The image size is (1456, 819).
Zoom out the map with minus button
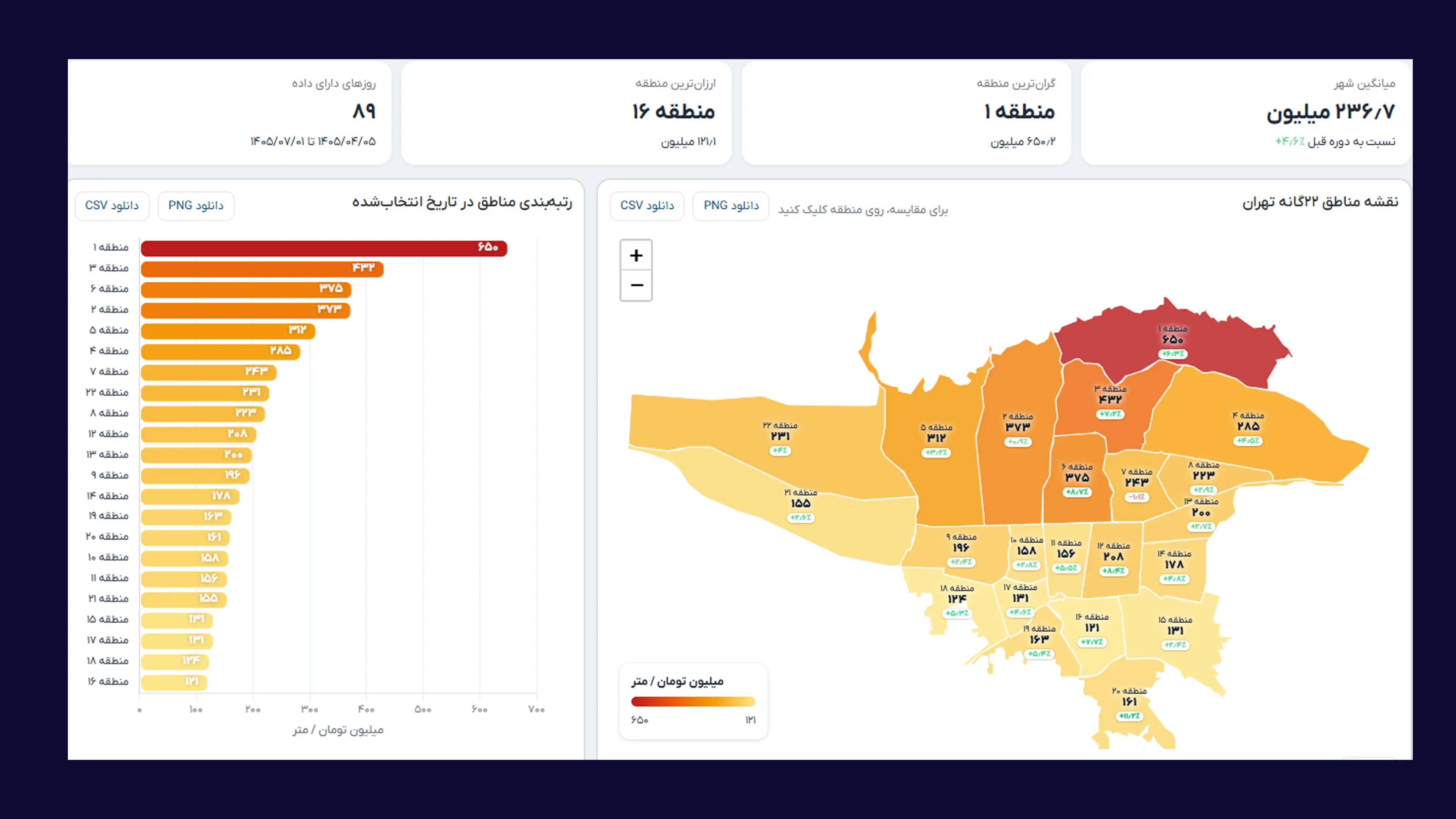pyautogui.click(x=636, y=286)
